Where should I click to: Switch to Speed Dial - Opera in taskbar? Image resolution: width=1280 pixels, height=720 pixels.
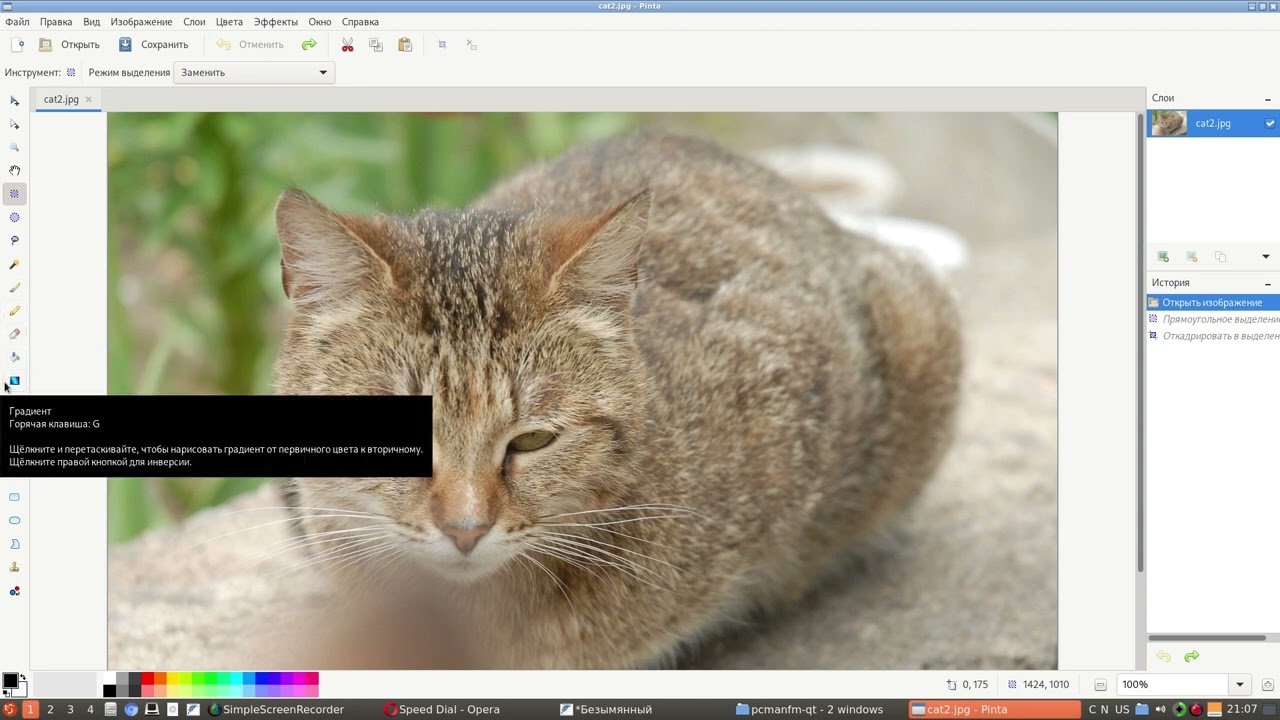tap(441, 709)
